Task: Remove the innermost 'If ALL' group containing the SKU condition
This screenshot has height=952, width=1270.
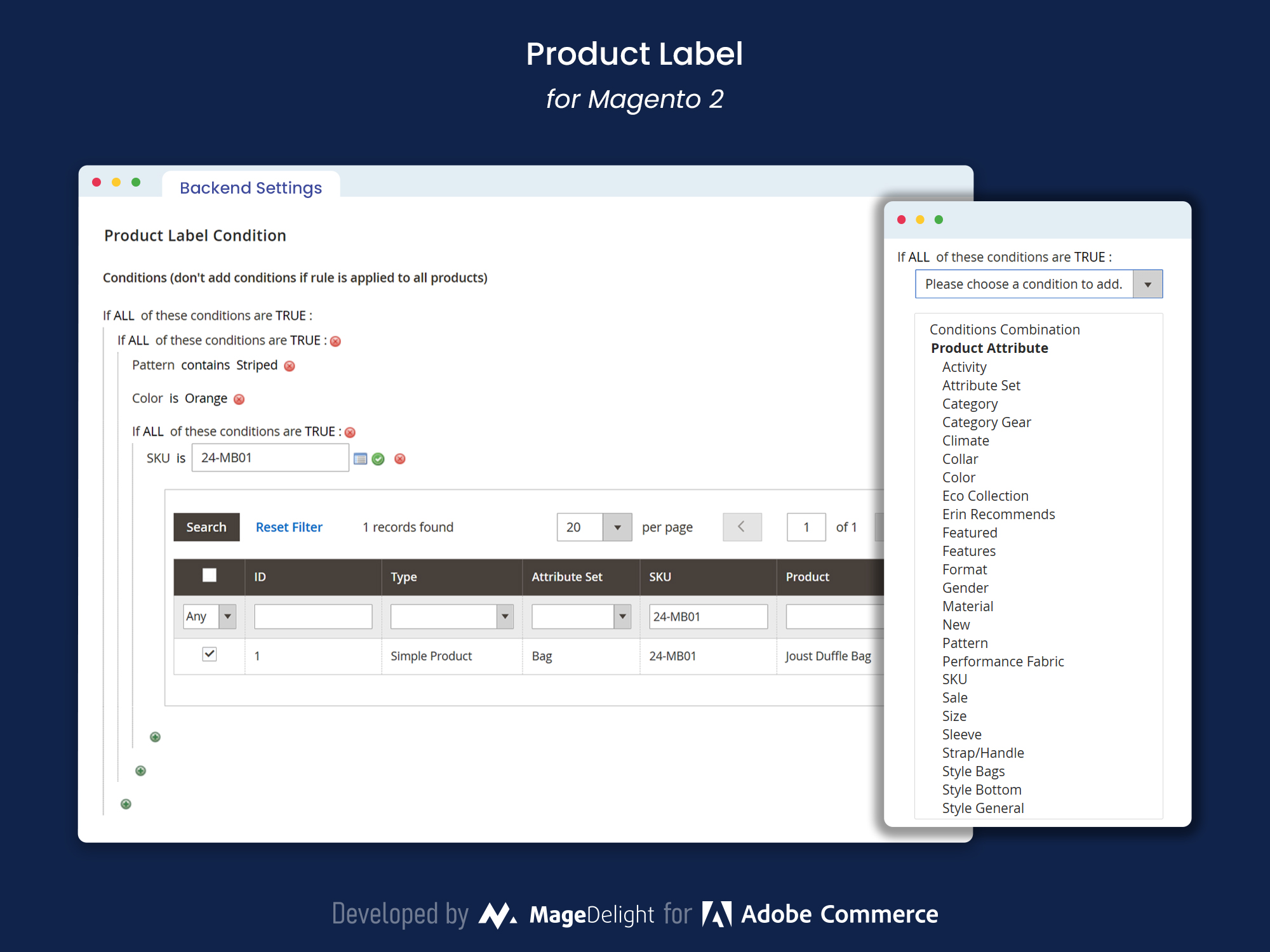Action: coord(350,432)
